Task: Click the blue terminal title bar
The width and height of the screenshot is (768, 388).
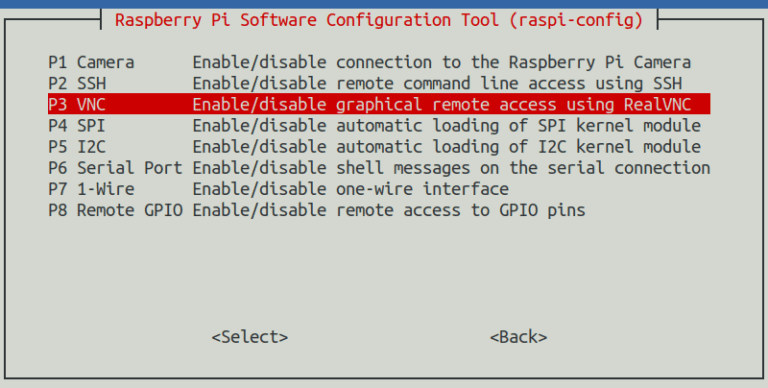Action: pyautogui.click(x=384, y=4)
